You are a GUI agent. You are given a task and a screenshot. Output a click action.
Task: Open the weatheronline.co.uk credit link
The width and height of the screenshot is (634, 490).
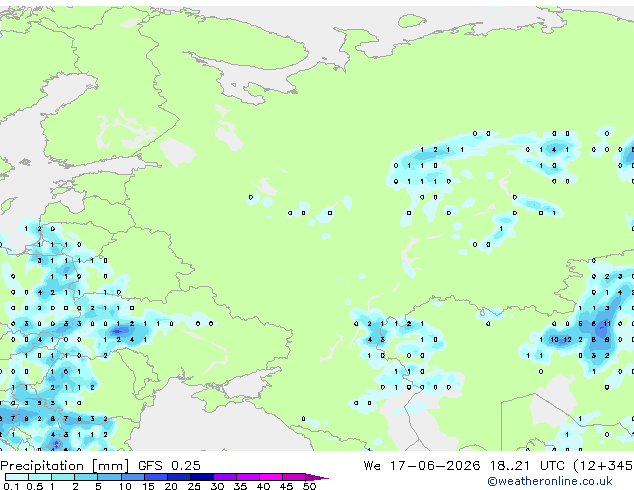point(550,481)
